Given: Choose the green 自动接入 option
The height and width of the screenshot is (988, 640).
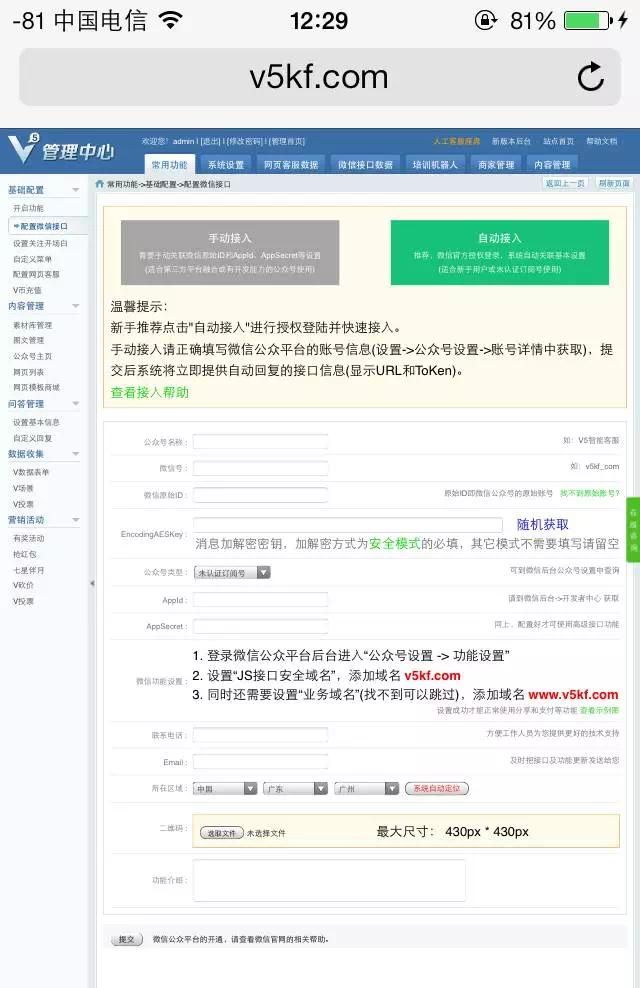Looking at the screenshot, I should [500, 253].
